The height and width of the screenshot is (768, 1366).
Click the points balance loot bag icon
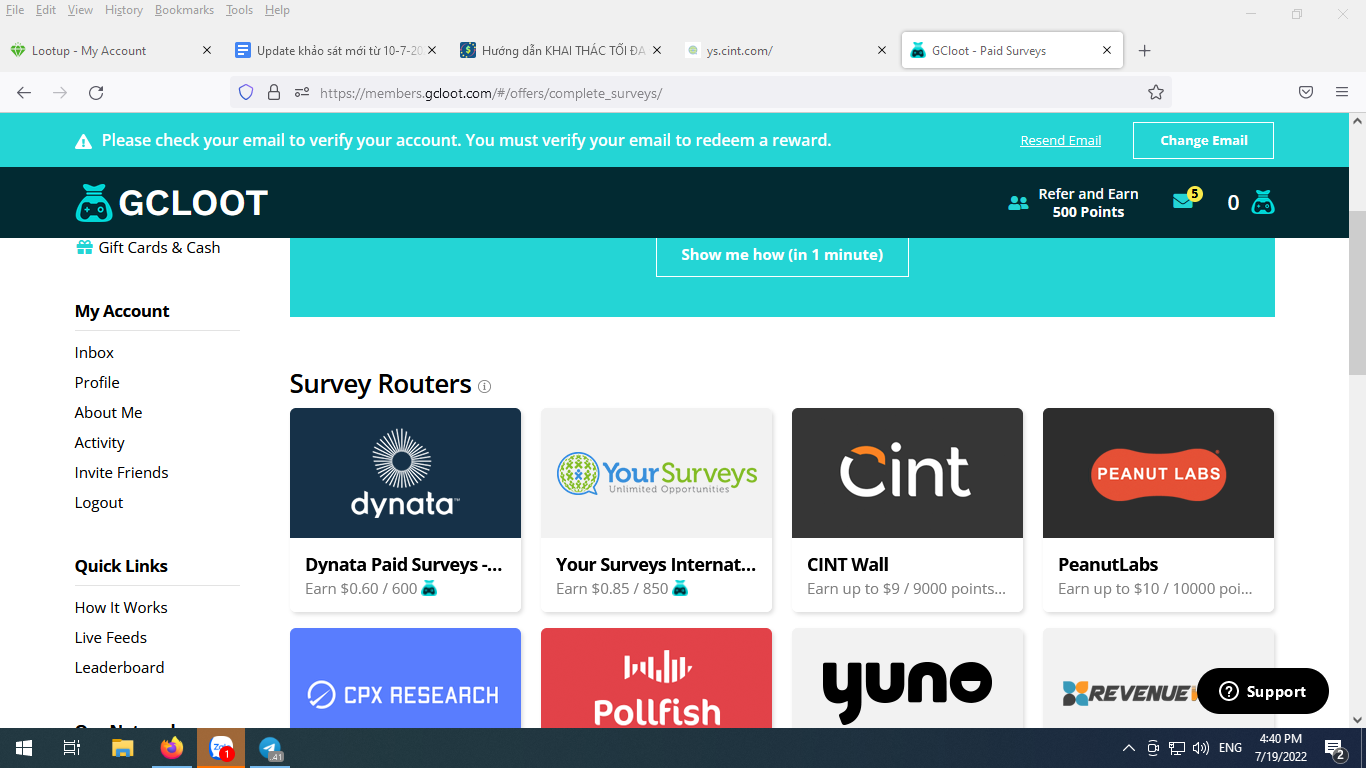point(1263,203)
